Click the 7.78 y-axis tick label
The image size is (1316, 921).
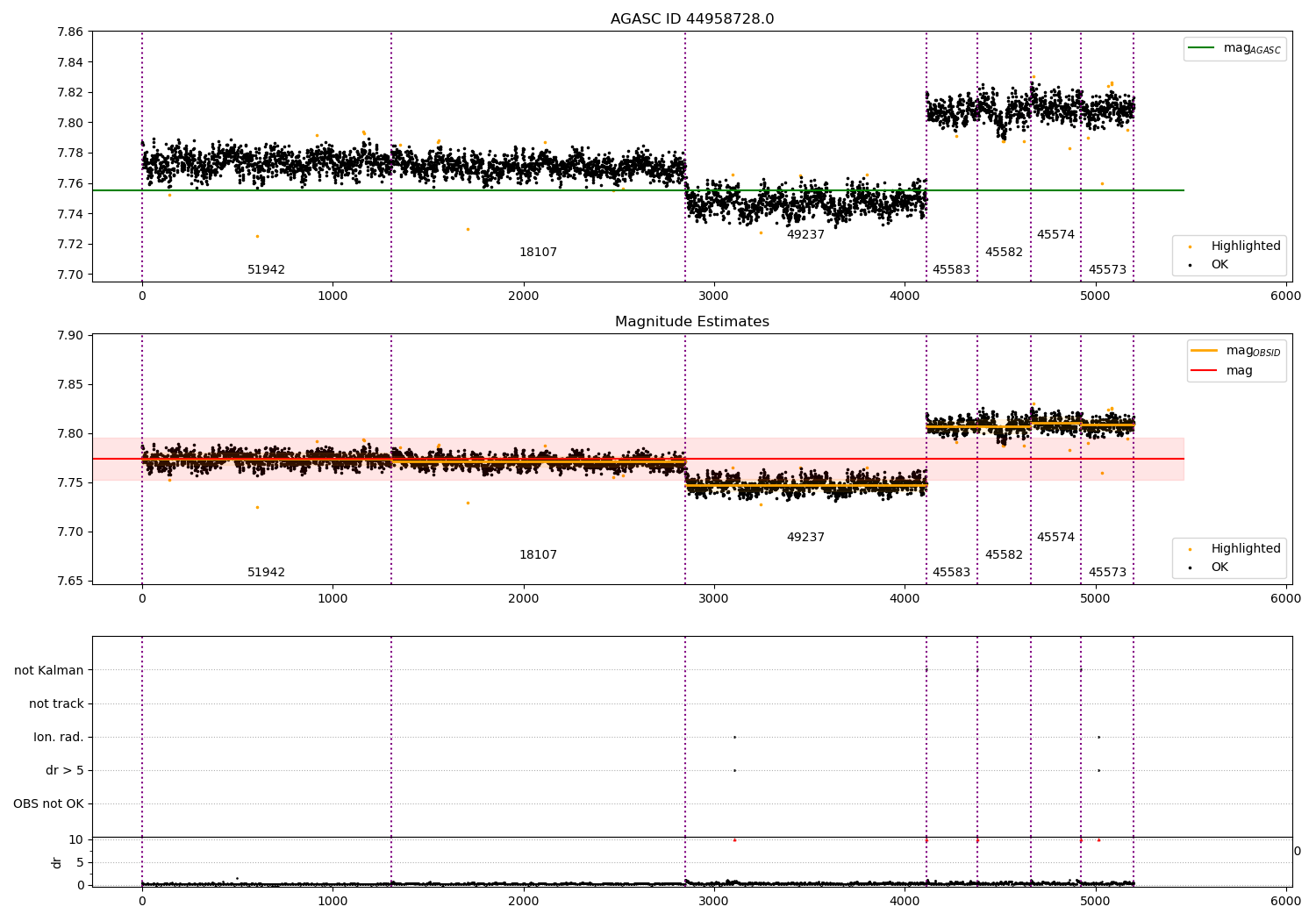tap(69, 153)
